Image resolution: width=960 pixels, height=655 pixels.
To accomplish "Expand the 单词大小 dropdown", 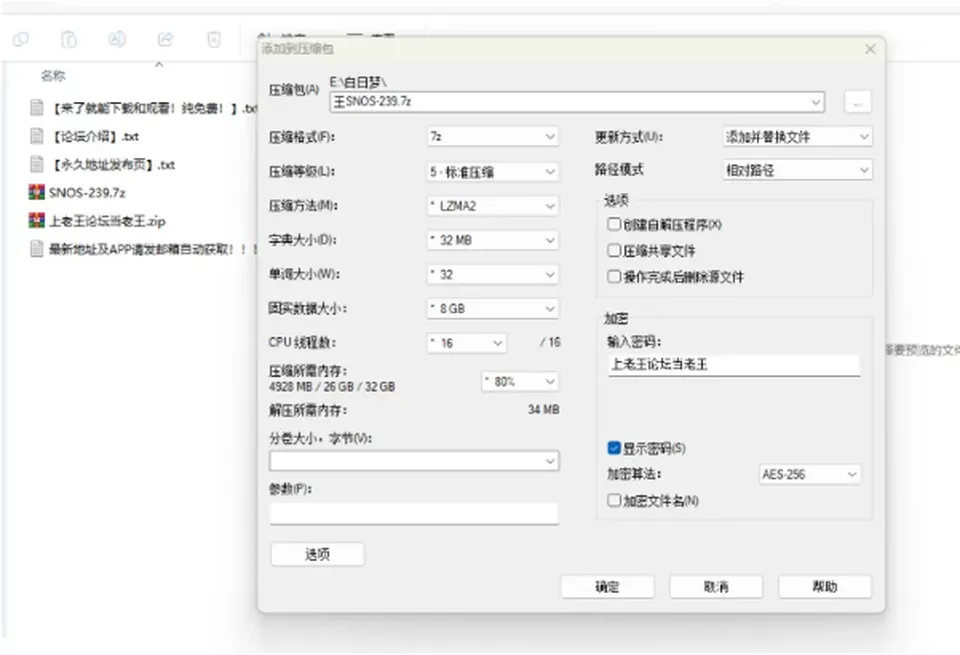I will coord(492,274).
